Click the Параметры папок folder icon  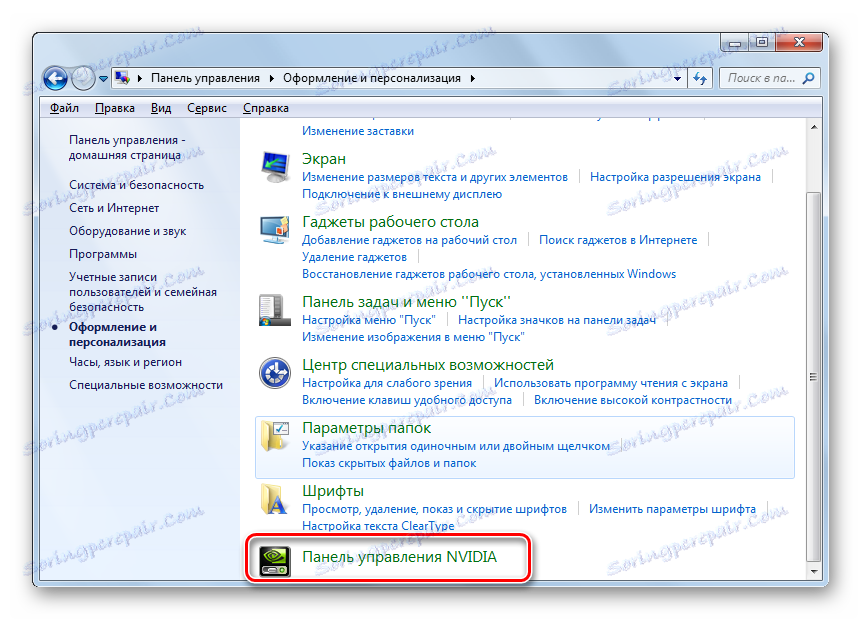[275, 436]
